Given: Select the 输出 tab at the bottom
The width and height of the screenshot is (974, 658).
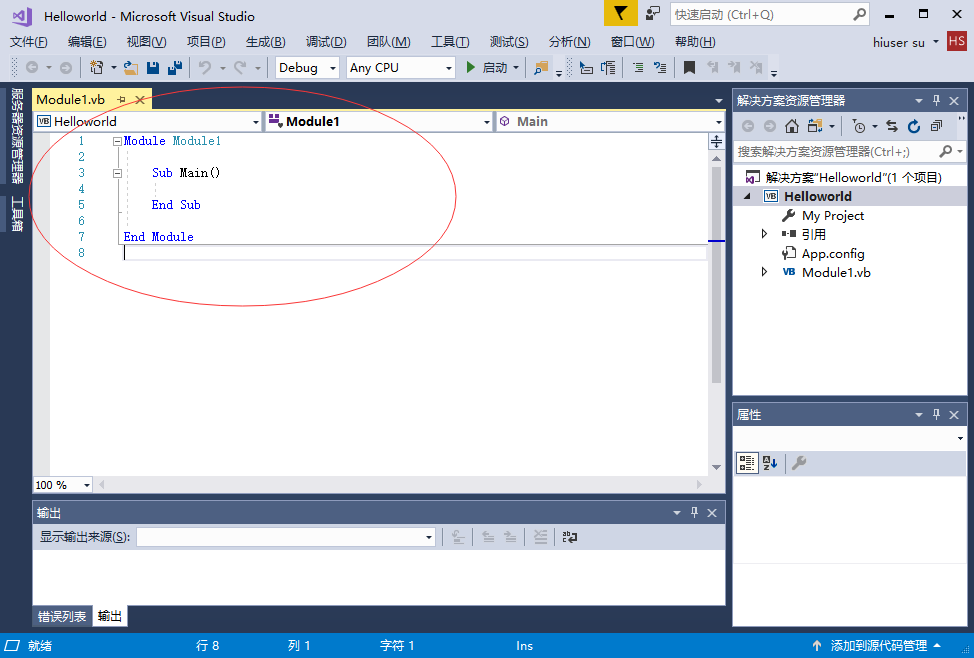Looking at the screenshot, I should (x=110, y=616).
